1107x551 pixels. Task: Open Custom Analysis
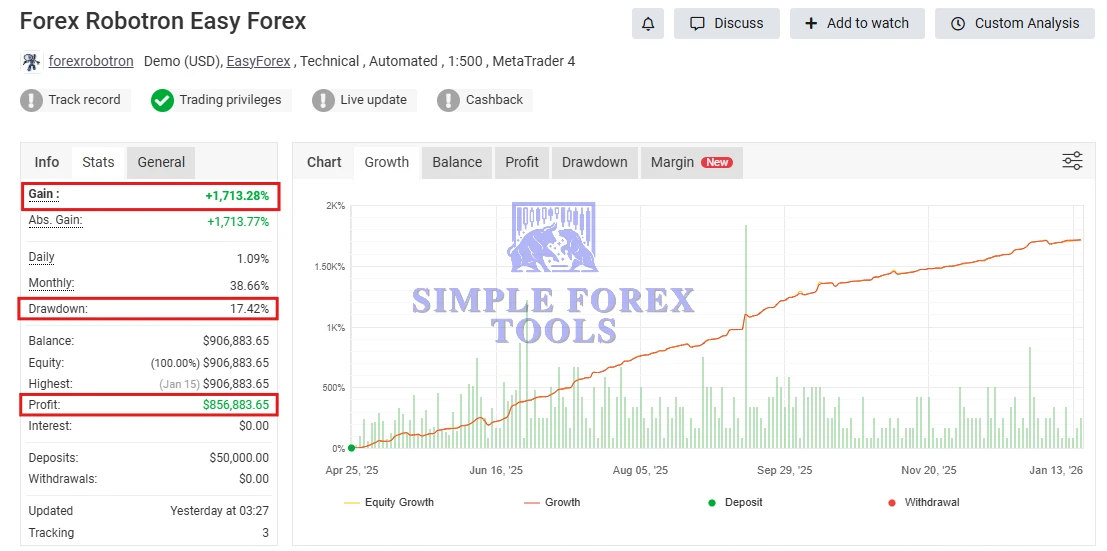(1014, 23)
